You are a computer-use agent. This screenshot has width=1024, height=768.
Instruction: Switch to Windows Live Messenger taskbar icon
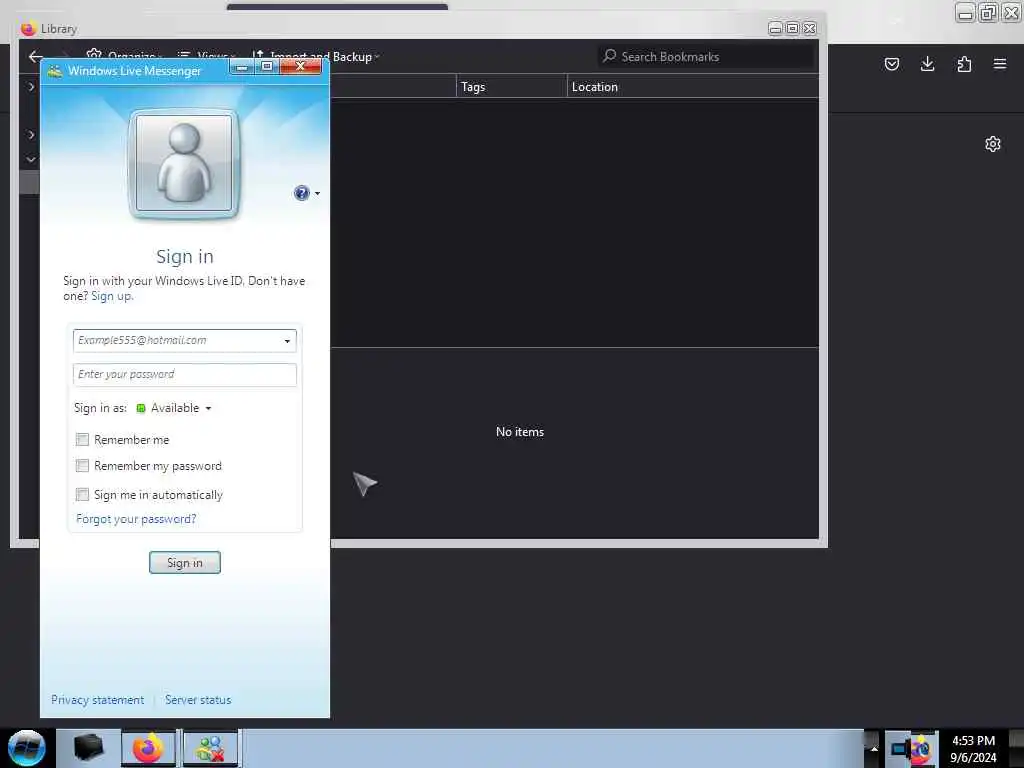point(210,748)
